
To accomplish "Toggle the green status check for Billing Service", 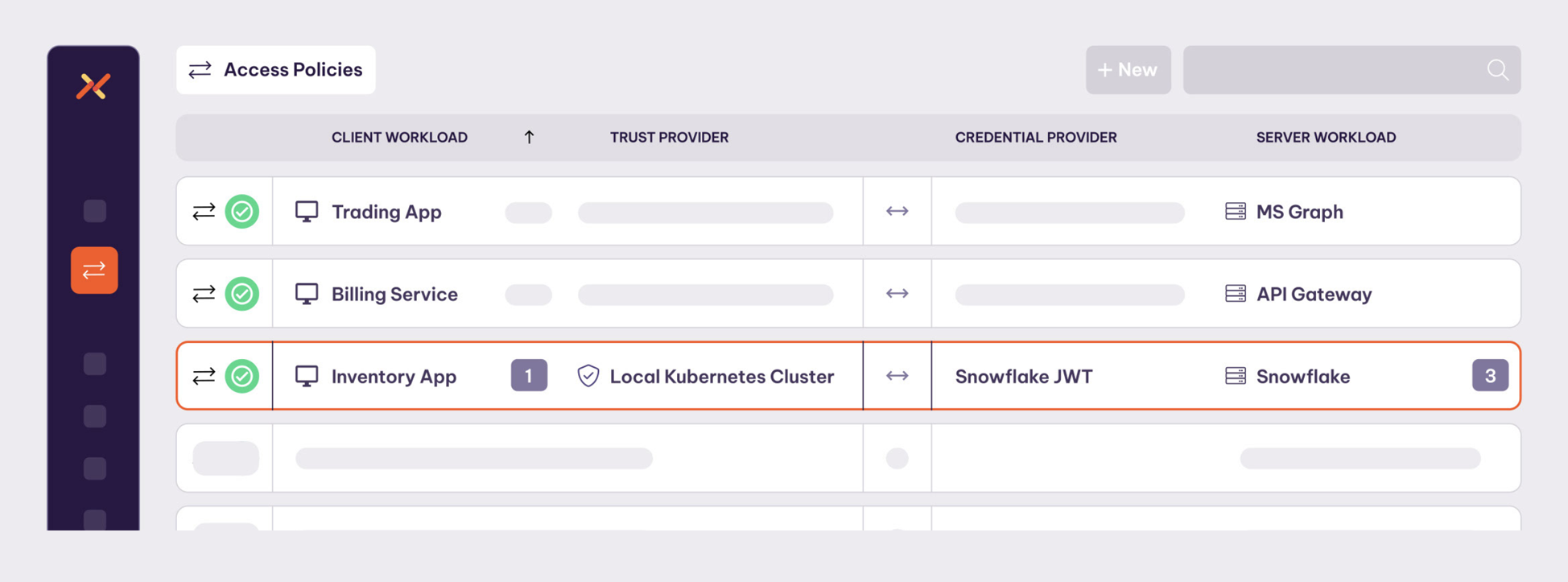I will click(241, 294).
